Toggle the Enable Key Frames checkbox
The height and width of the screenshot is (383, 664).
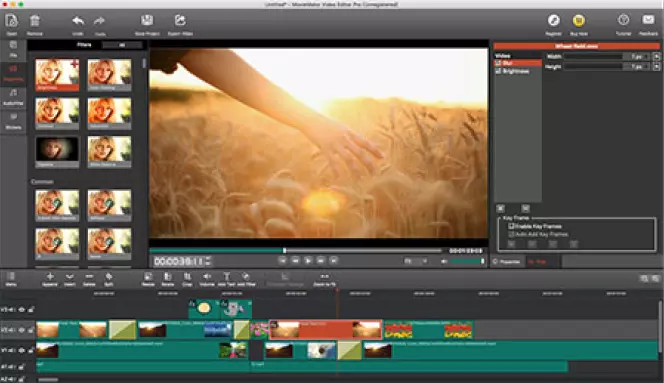pyautogui.click(x=511, y=226)
